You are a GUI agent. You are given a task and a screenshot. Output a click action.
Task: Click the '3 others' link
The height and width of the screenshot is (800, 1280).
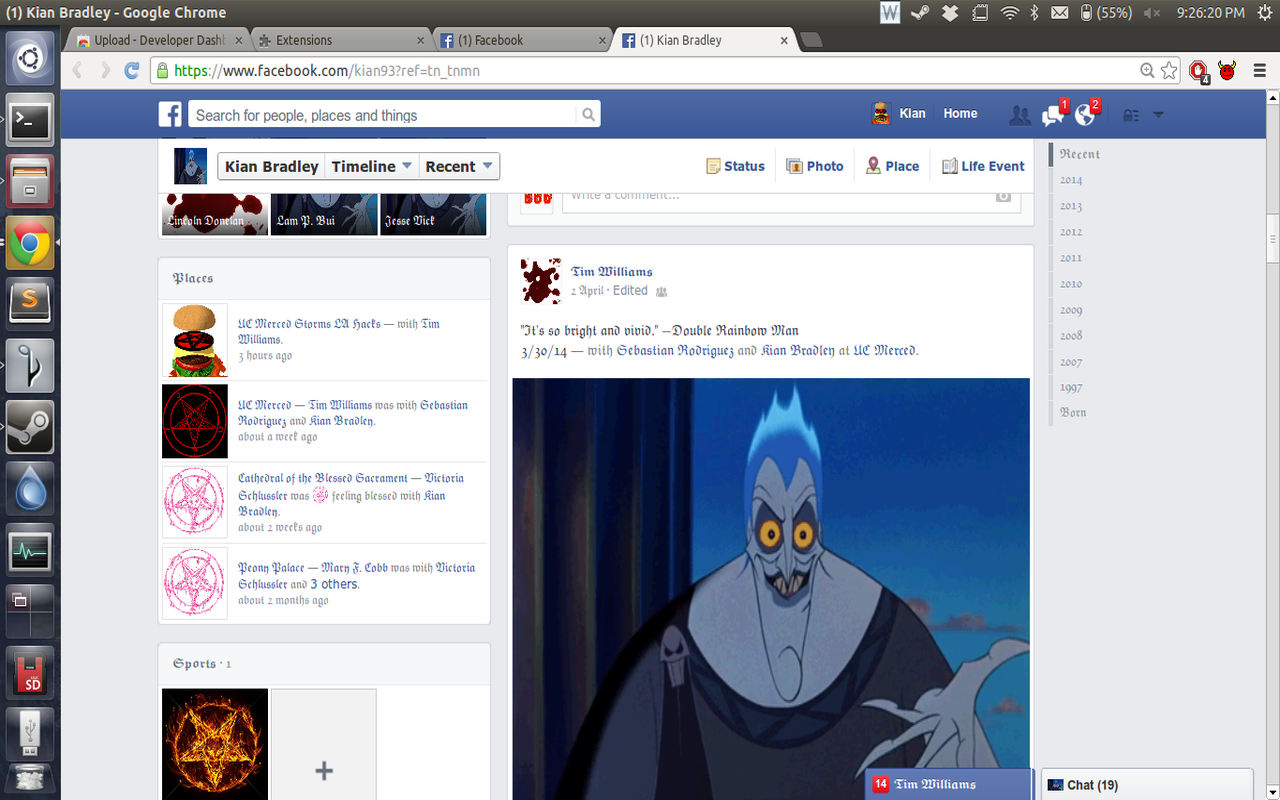(334, 584)
